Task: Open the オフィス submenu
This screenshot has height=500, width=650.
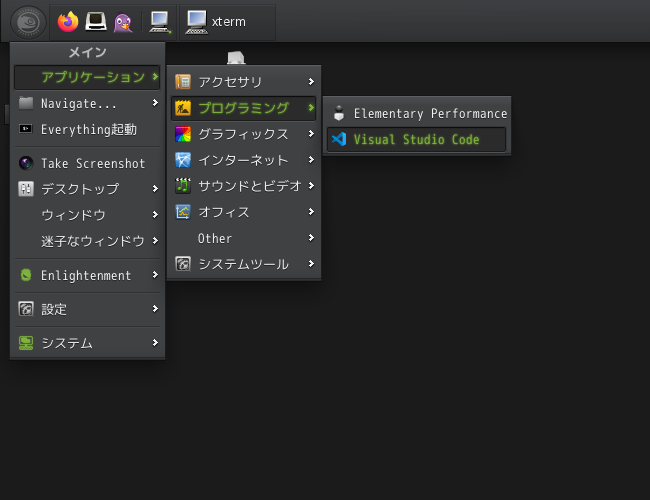Action: coord(244,212)
